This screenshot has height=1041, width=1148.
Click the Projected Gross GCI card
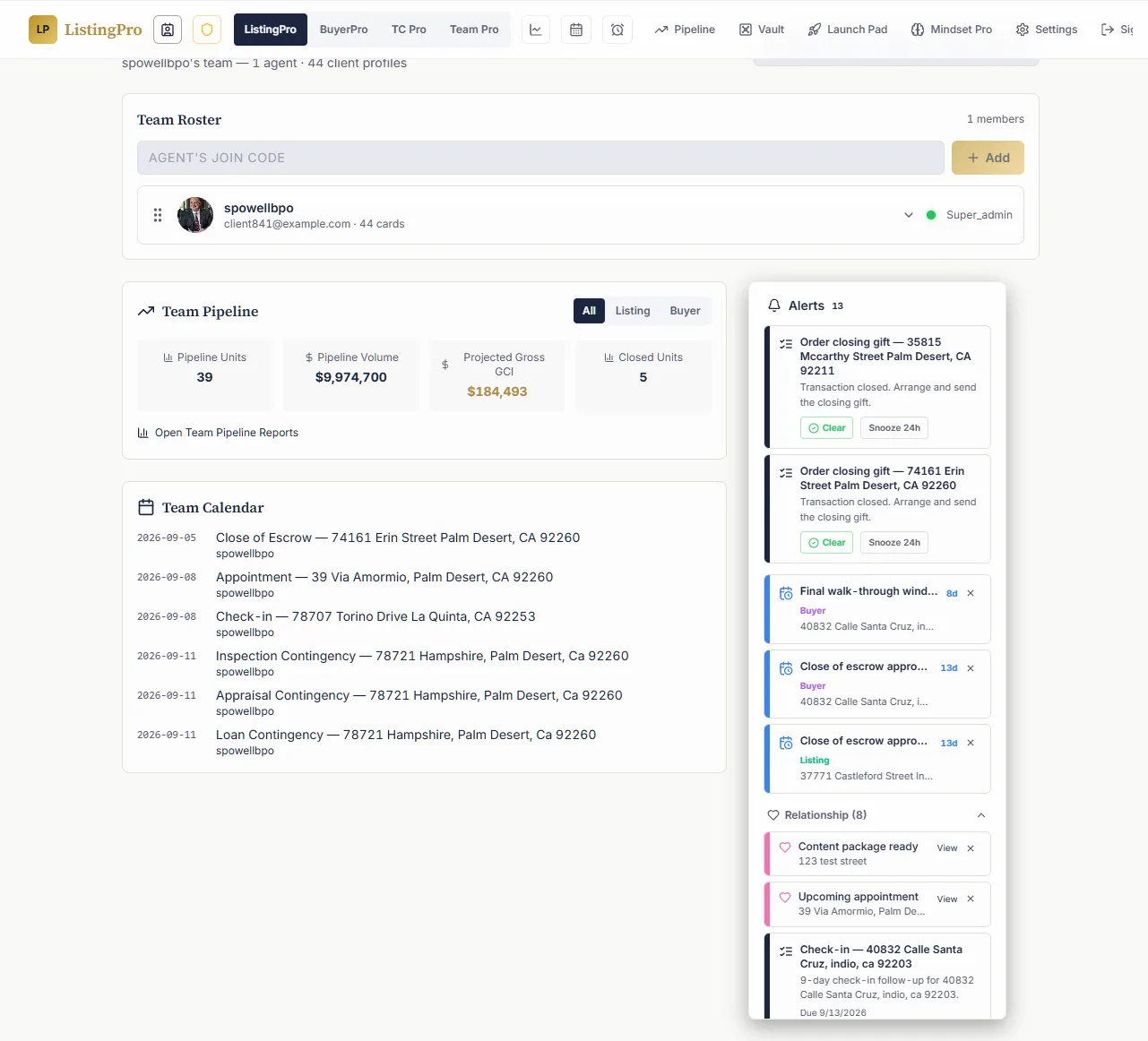point(497,376)
